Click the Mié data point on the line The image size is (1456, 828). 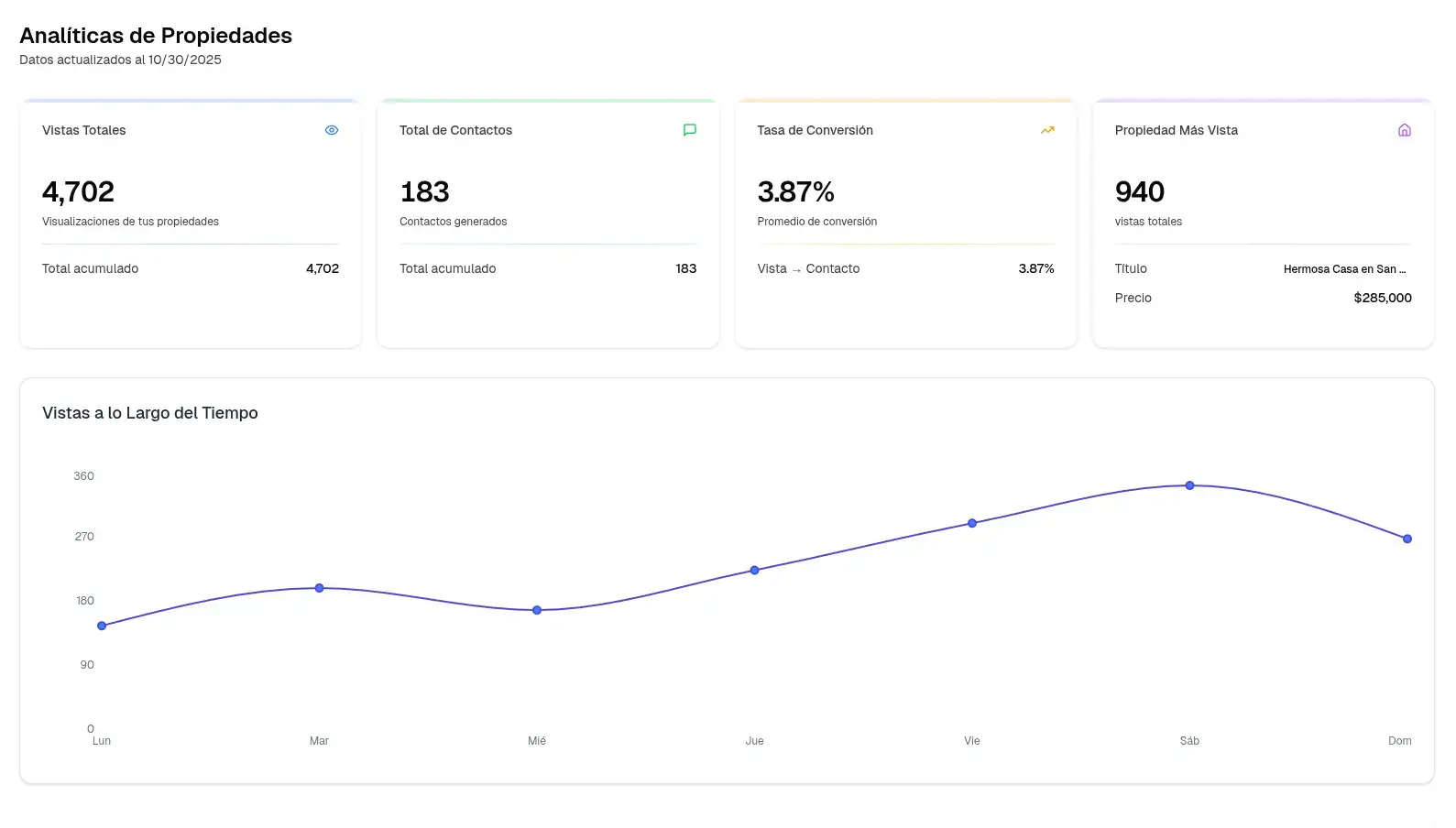(x=537, y=610)
